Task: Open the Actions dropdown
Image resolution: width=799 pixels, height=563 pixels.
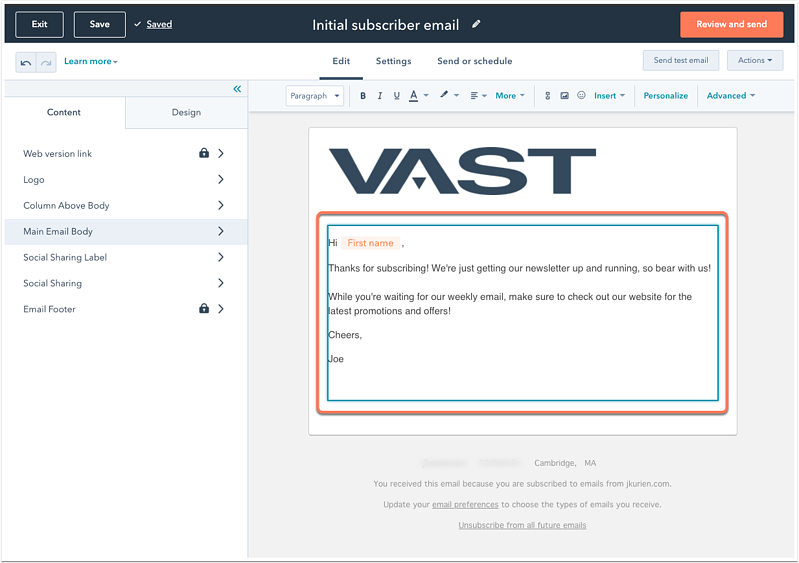Action: tap(755, 60)
